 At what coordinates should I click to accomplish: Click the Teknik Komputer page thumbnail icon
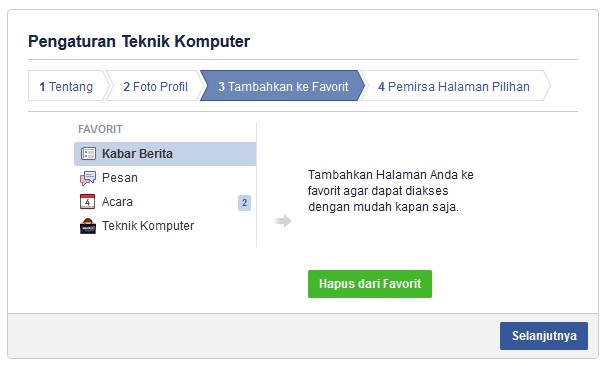click(88, 226)
